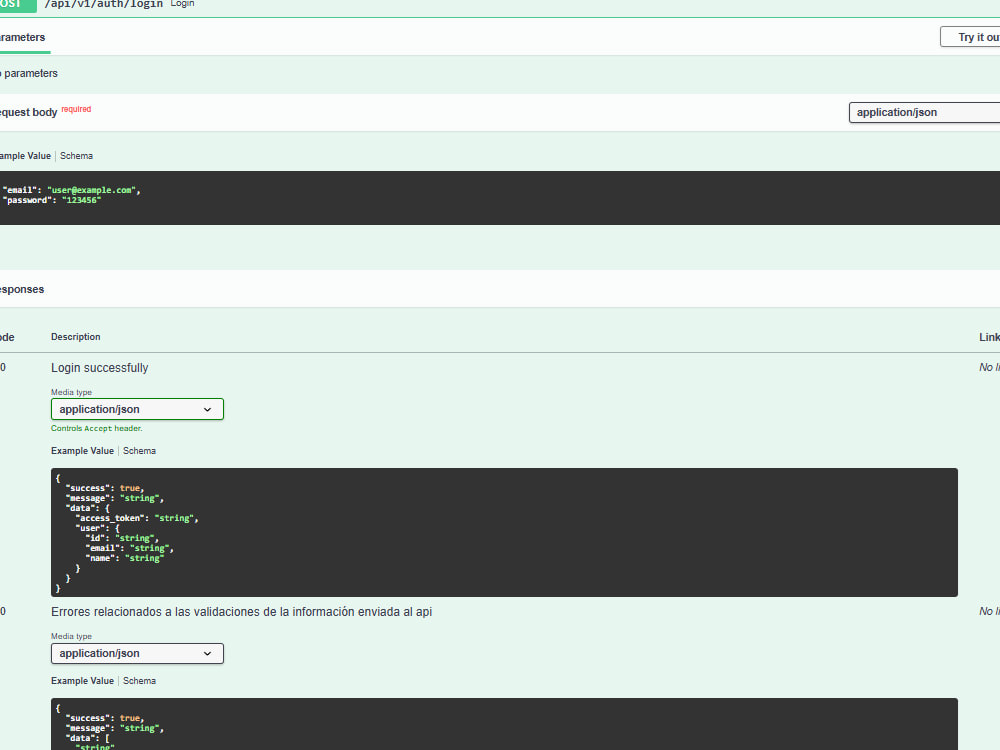
Task: Select the request body Example Value tab
Action: pos(25,156)
